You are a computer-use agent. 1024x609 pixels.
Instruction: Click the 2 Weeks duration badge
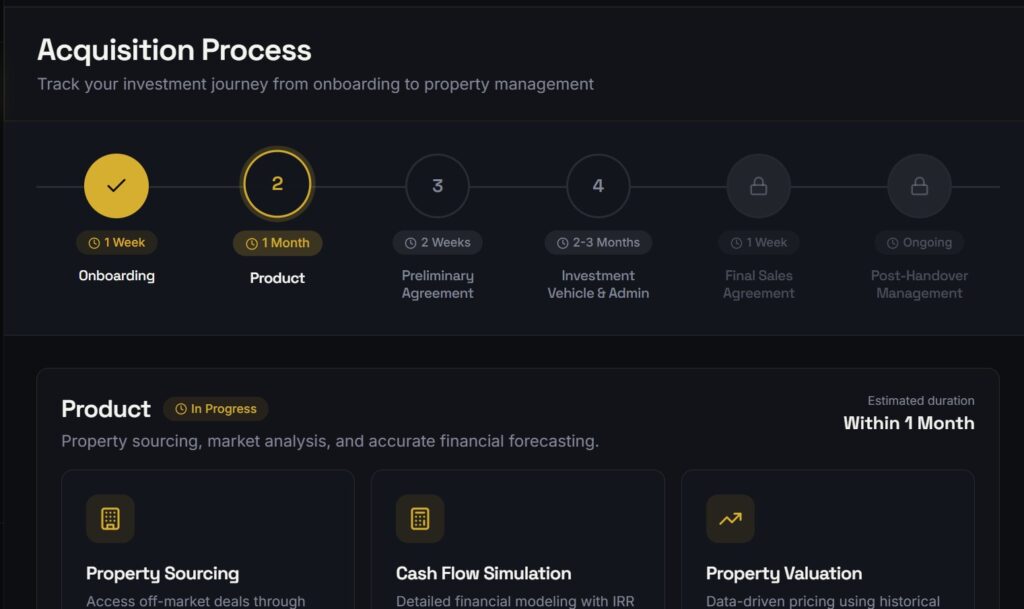[437, 243]
